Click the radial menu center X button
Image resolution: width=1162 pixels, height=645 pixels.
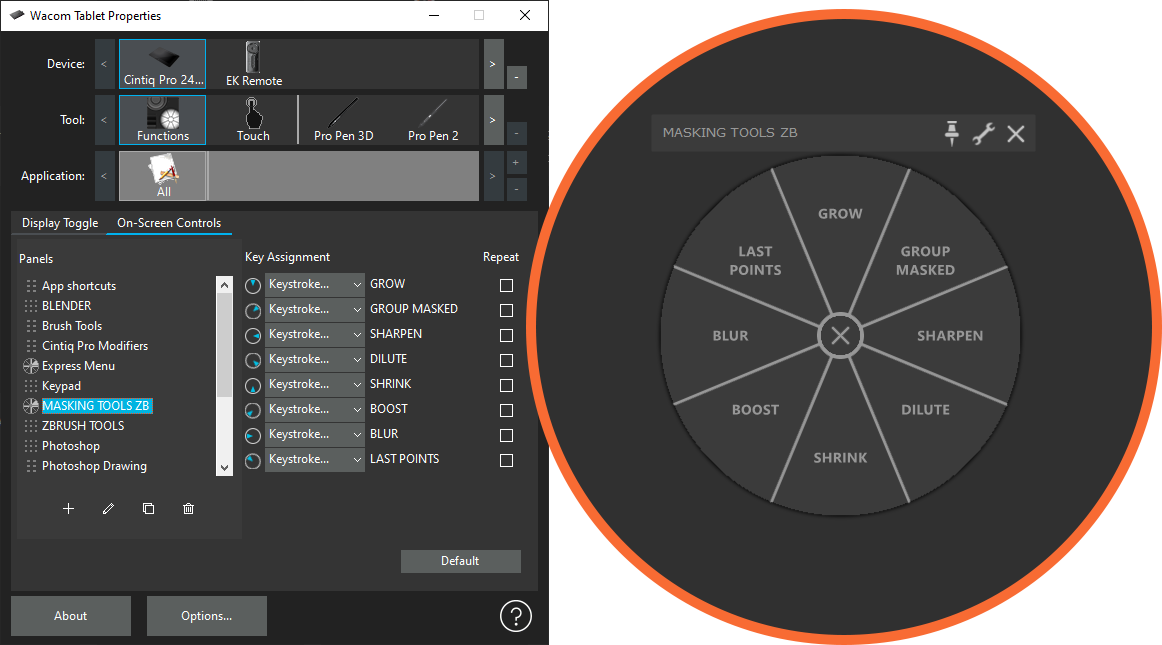(840, 336)
